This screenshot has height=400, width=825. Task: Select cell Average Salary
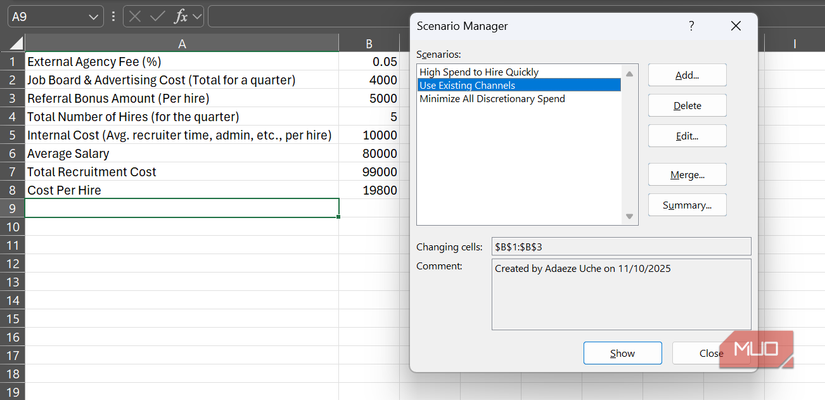pyautogui.click(x=182, y=154)
